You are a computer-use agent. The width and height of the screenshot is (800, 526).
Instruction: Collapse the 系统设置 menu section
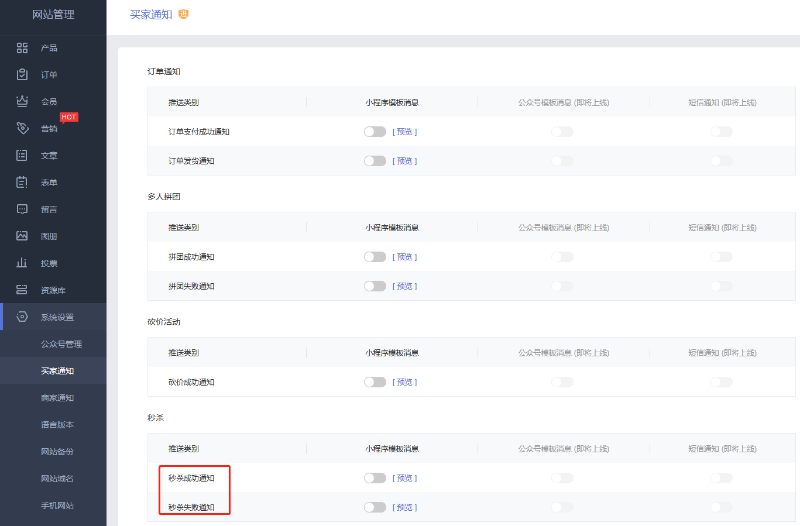coord(53,317)
